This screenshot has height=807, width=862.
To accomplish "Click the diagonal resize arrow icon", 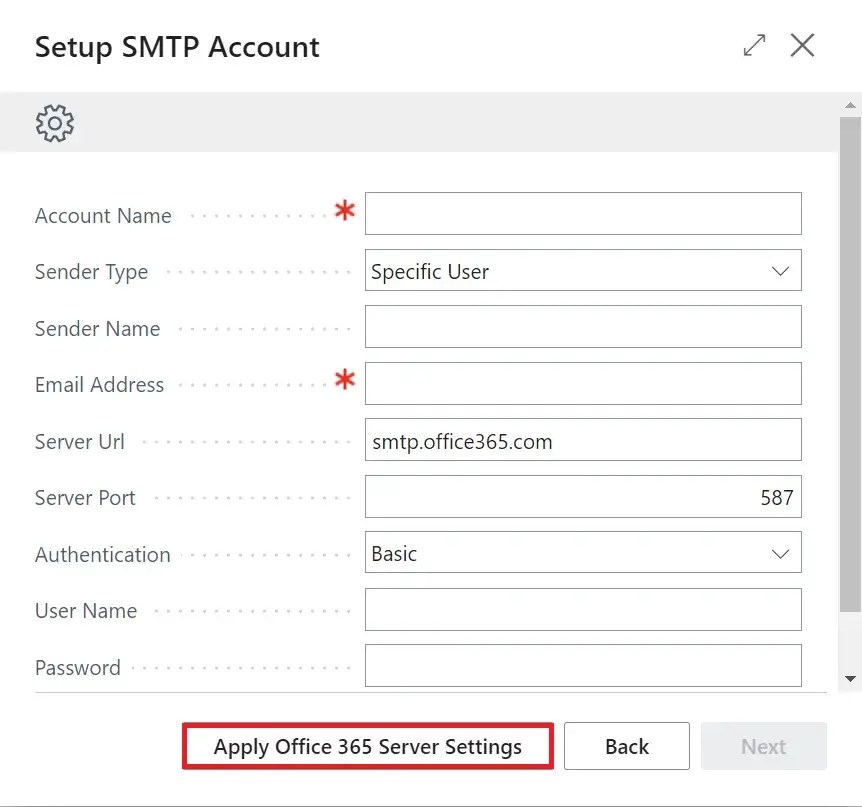I will click(x=754, y=45).
